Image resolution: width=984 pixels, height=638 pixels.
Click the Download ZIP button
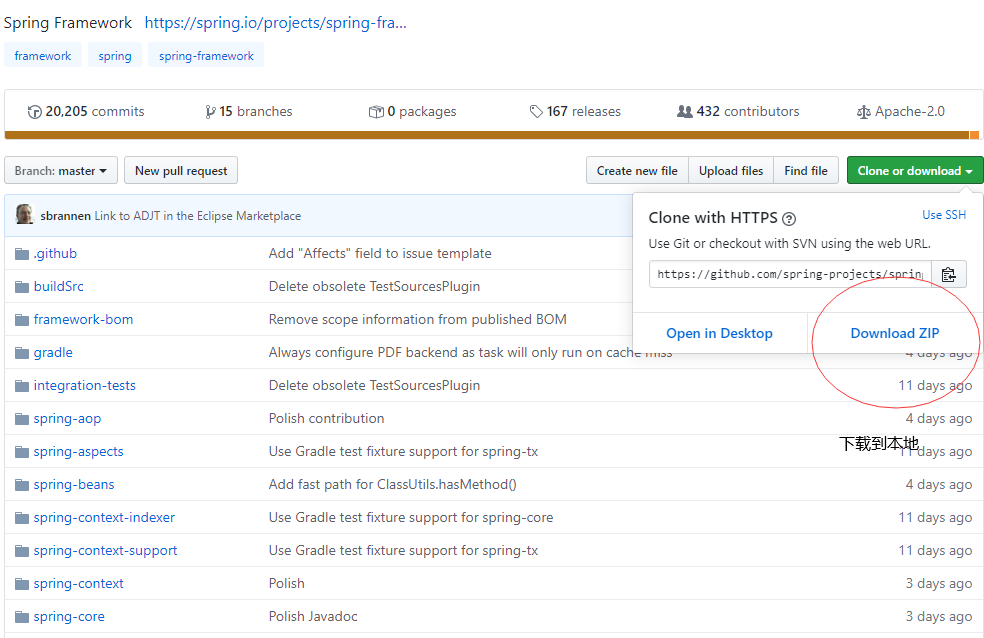(x=895, y=333)
